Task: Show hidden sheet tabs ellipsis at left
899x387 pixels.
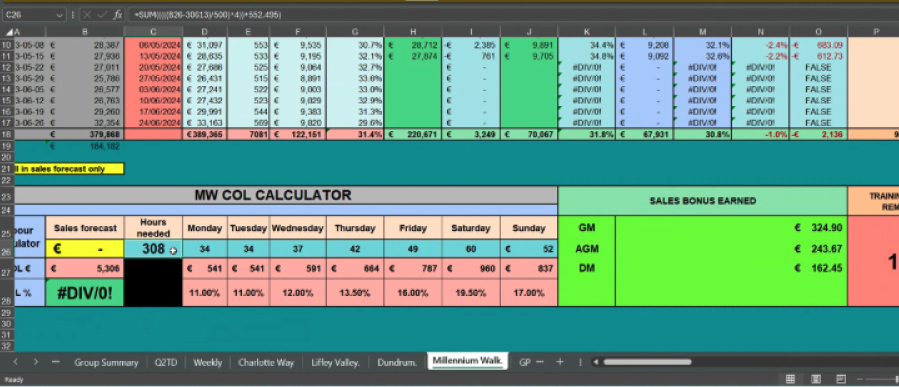Action: 56,362
